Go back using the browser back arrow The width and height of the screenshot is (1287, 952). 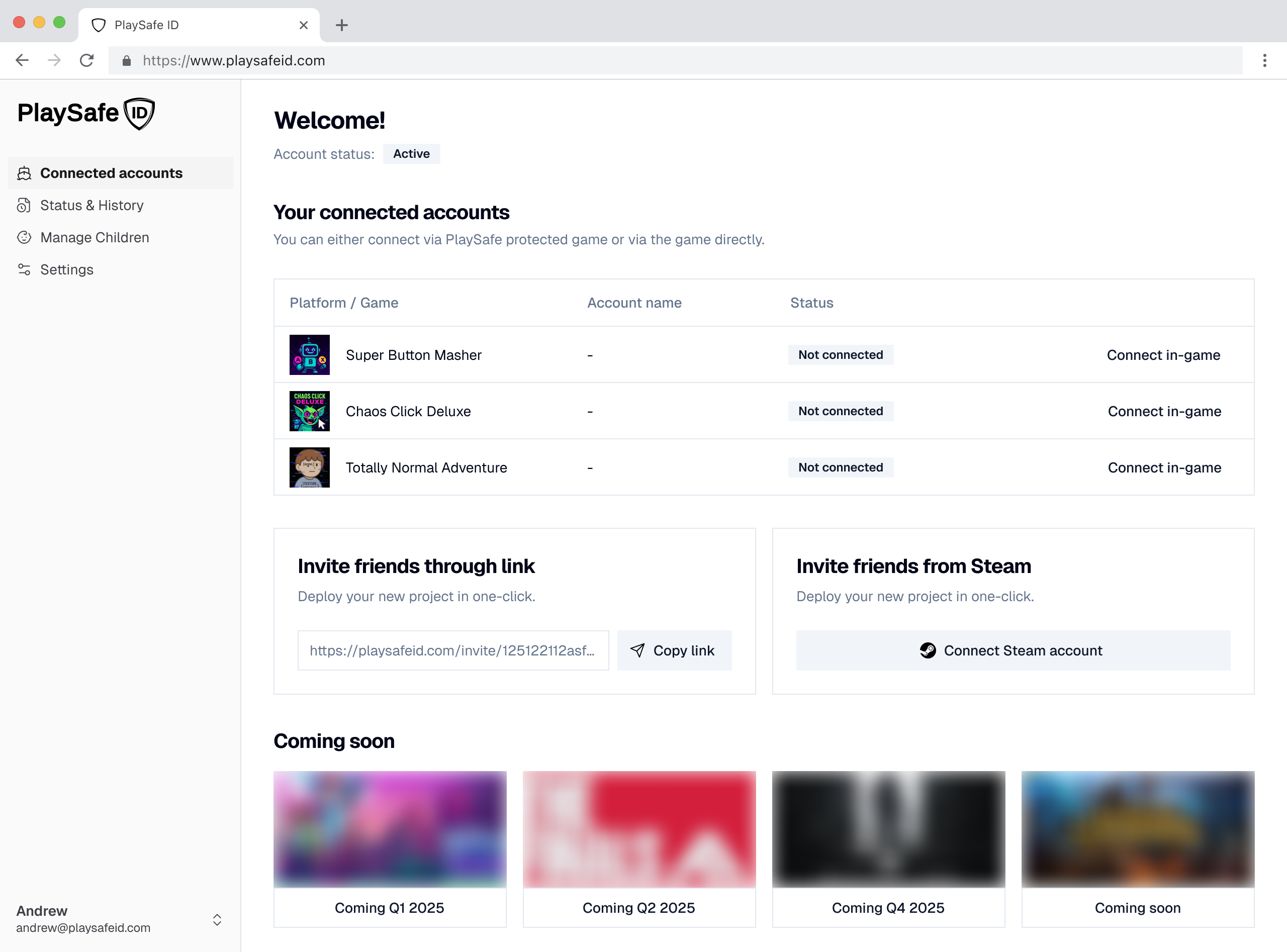23,60
